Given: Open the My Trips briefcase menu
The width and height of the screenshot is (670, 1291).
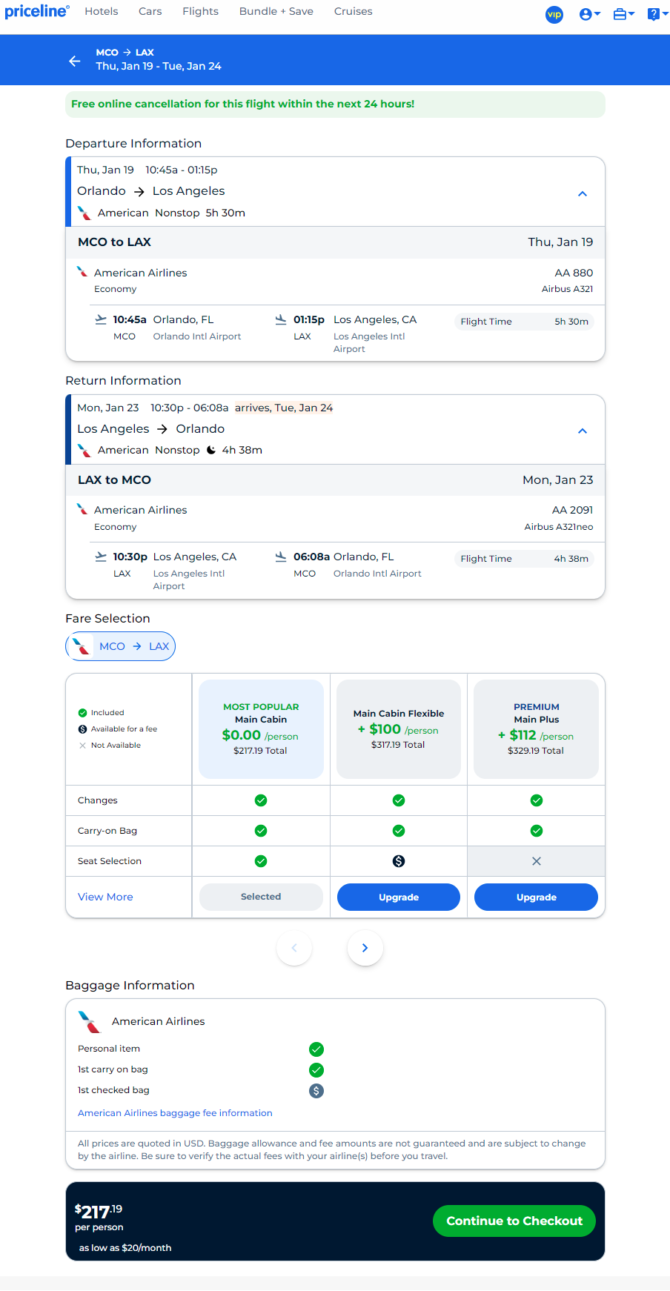Looking at the screenshot, I should pos(624,14).
